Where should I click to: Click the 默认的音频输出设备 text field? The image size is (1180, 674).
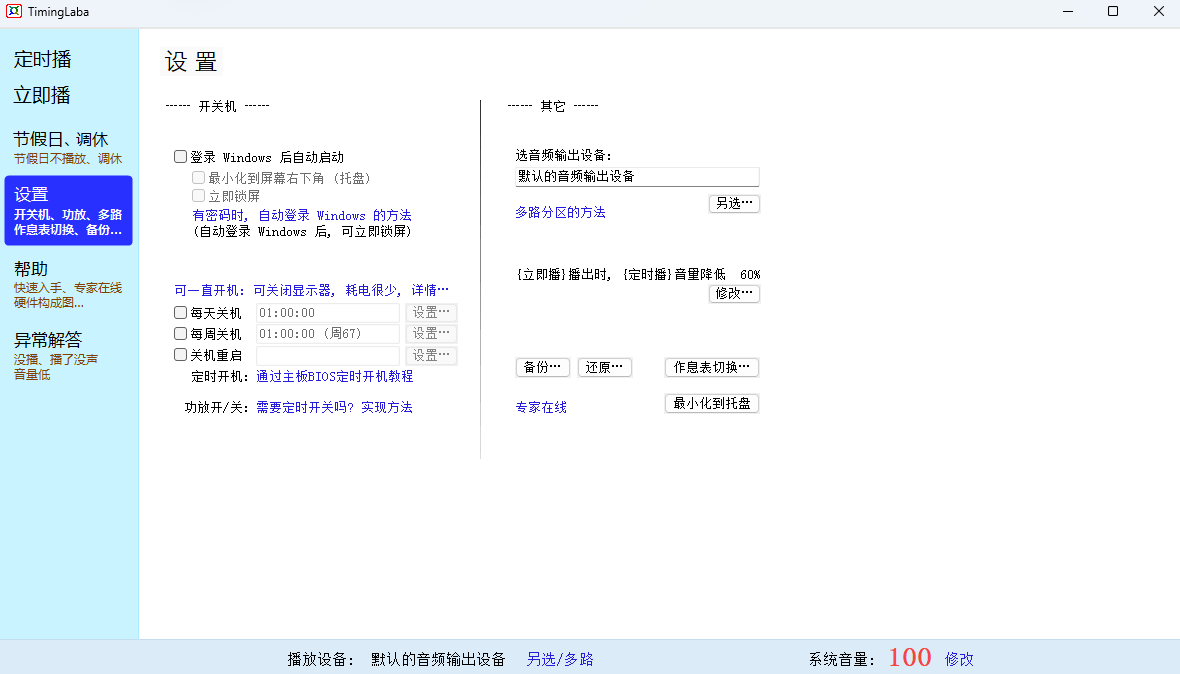[x=637, y=177]
